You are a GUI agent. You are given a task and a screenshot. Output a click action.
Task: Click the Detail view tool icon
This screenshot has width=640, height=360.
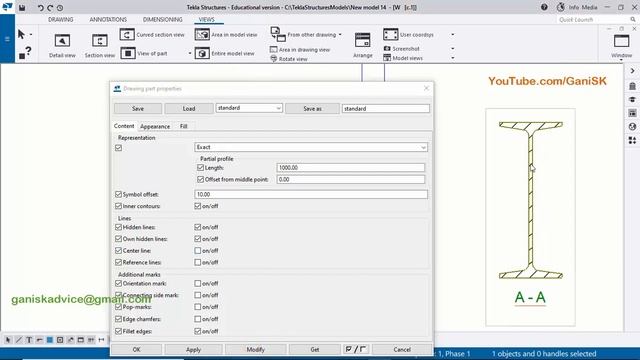(x=62, y=41)
